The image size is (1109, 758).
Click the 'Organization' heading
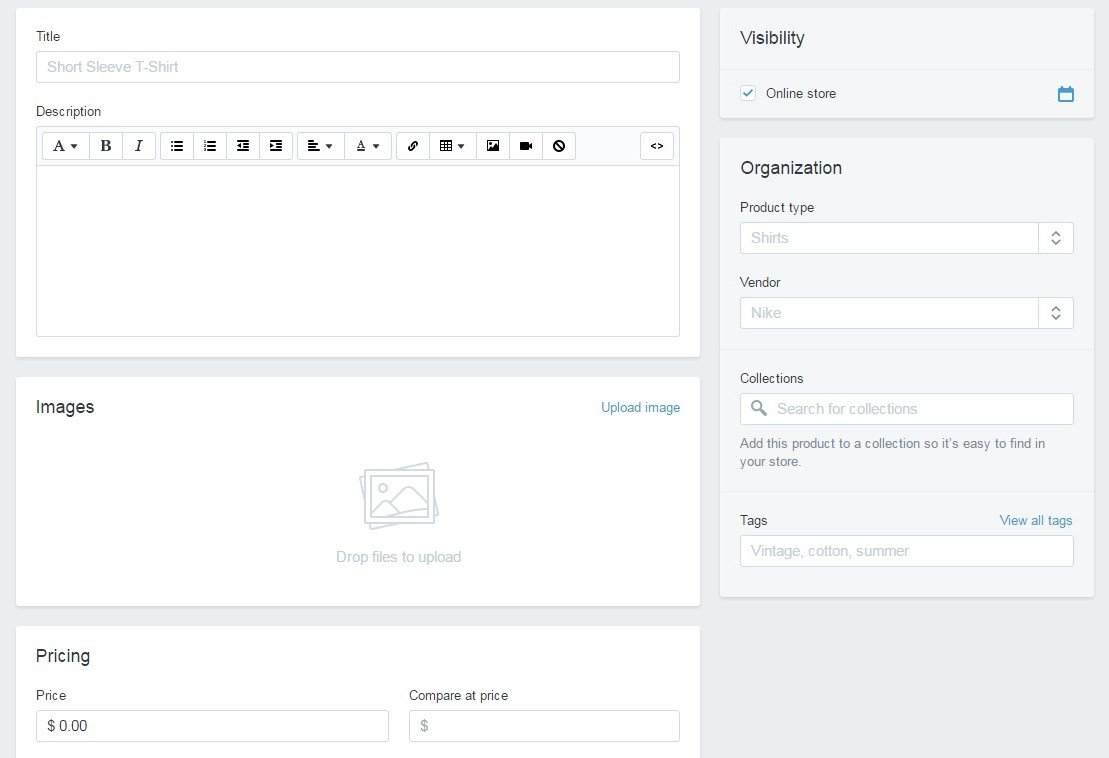(x=791, y=168)
